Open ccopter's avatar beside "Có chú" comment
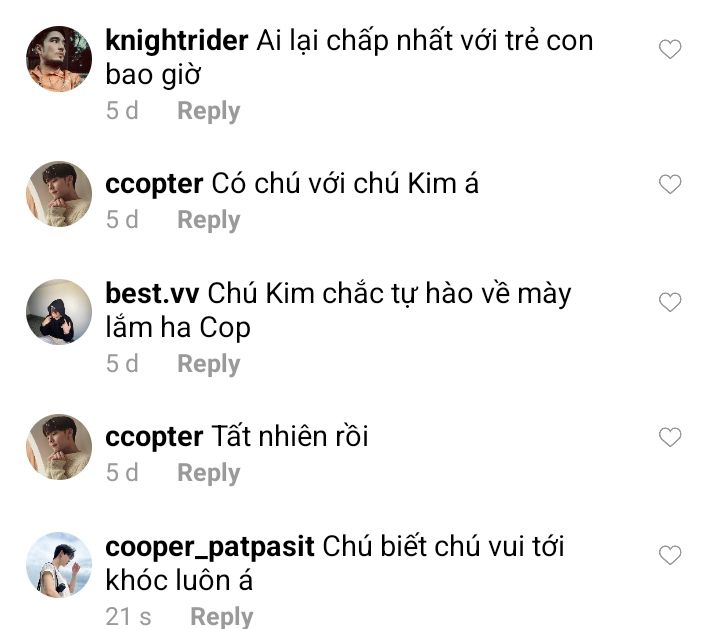Screen dimensions: 719x629 click(59, 194)
